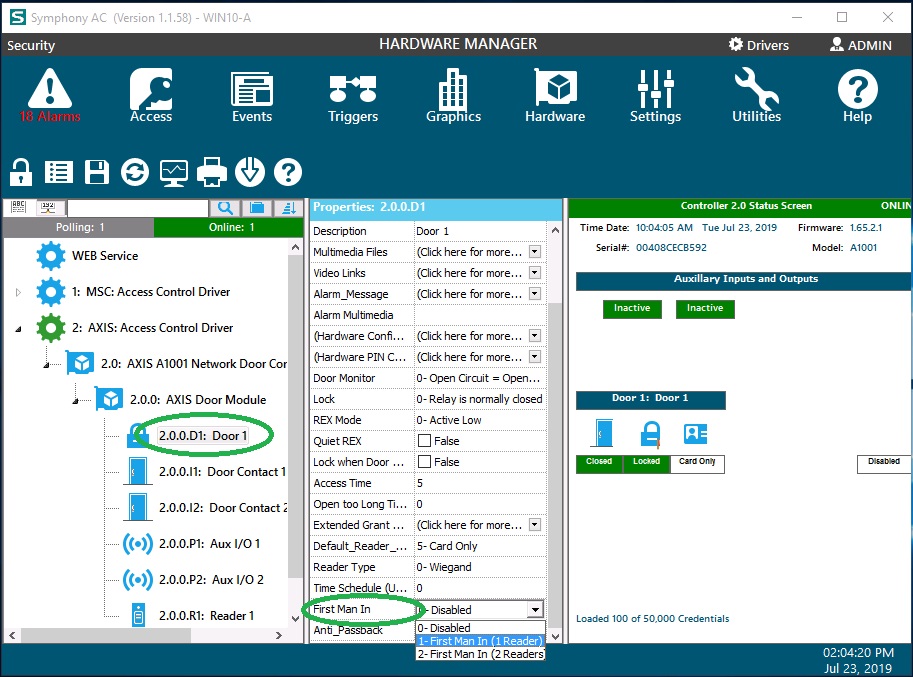Click the Locked status button

click(646, 463)
